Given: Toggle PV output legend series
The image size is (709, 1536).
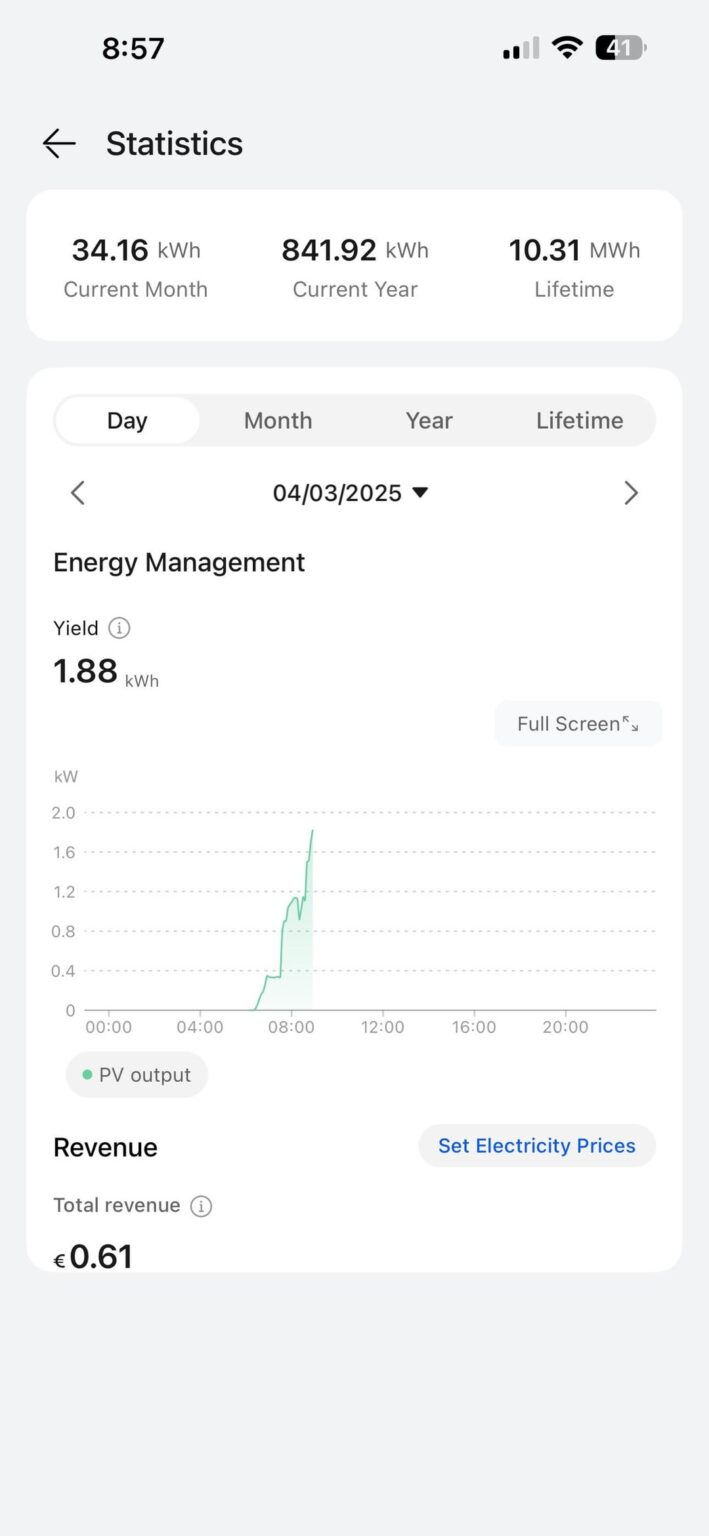Looking at the screenshot, I should point(137,1075).
